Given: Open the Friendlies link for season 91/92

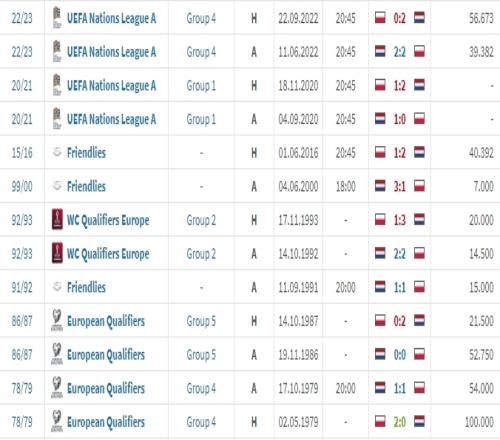Looking at the screenshot, I should pyautogui.click(x=86, y=287).
